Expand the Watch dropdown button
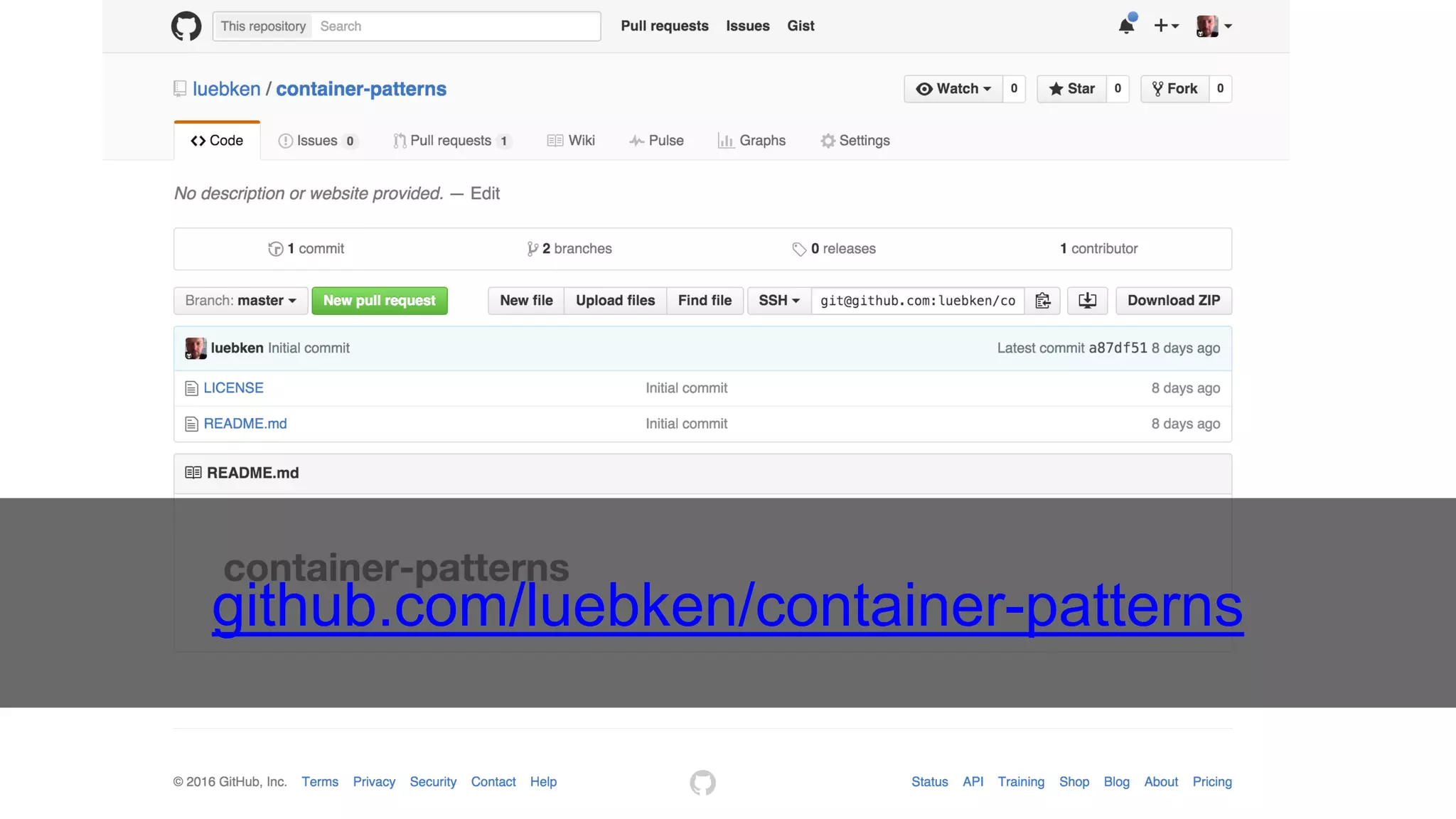 (x=953, y=89)
